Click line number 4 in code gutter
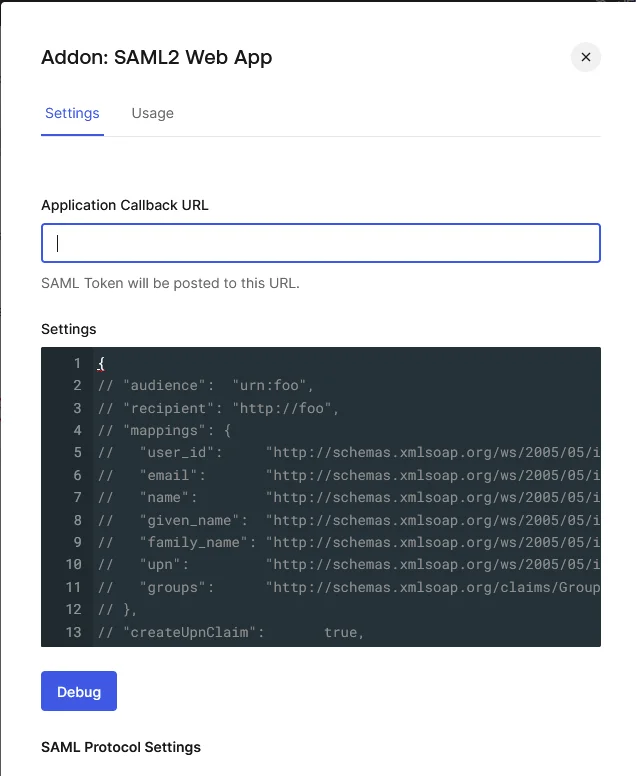 [x=77, y=430]
